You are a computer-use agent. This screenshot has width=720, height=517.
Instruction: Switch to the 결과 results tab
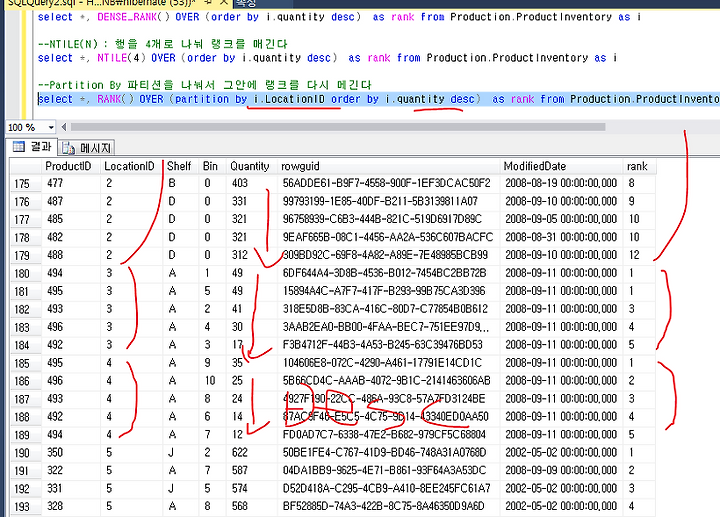32,147
